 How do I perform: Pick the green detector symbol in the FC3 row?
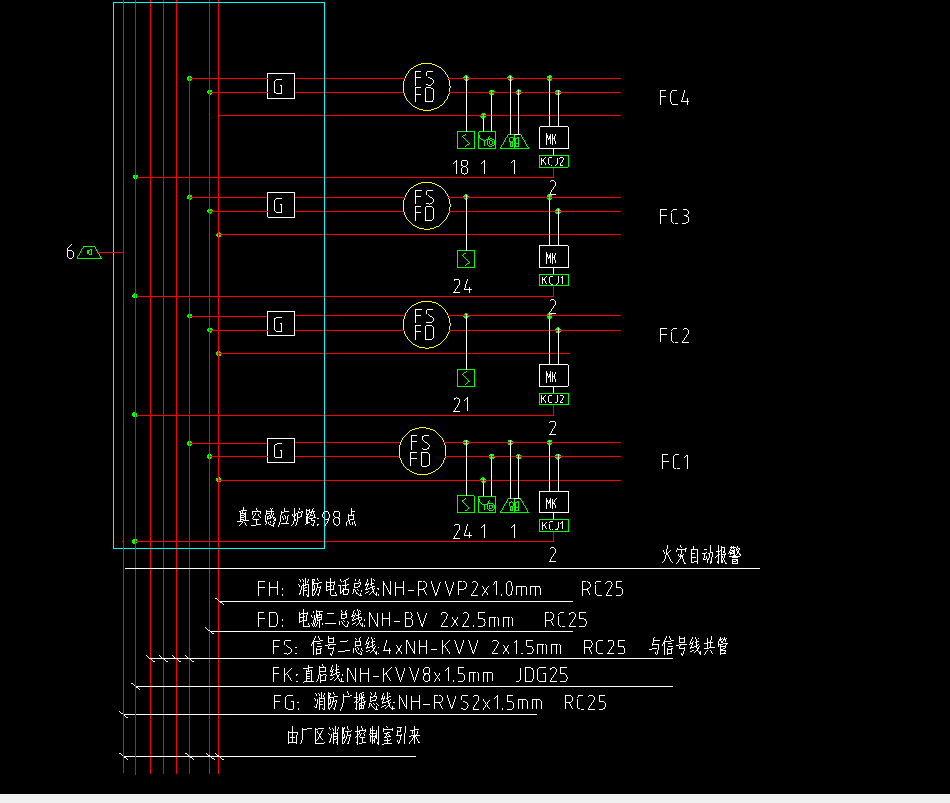coord(465,259)
